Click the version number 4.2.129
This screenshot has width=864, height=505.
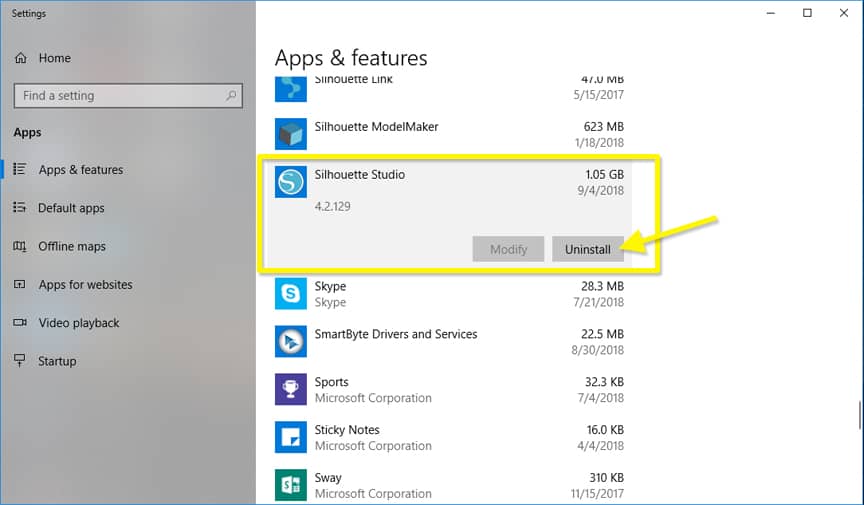(332, 206)
